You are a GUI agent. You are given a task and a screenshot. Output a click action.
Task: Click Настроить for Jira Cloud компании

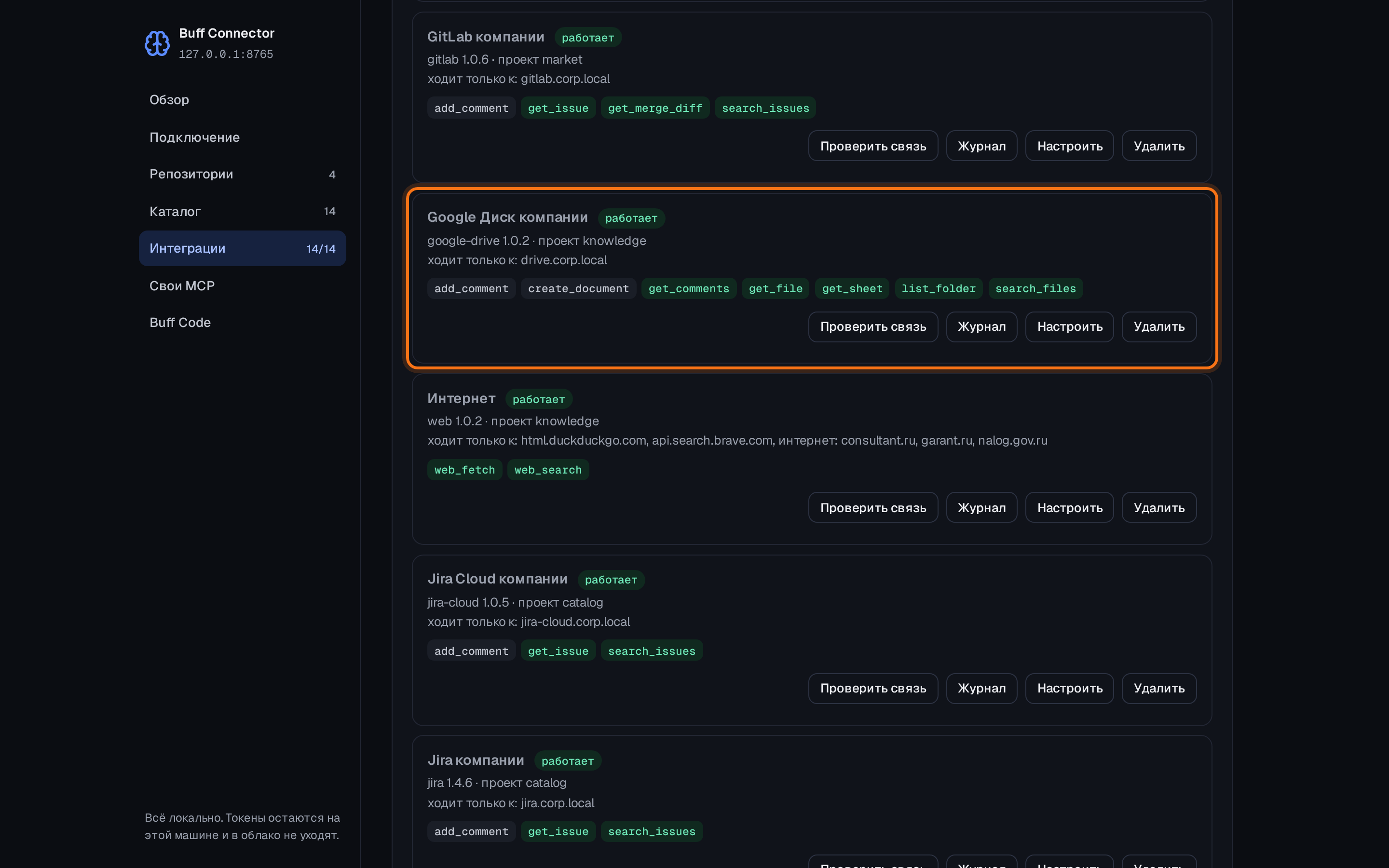pyautogui.click(x=1069, y=688)
